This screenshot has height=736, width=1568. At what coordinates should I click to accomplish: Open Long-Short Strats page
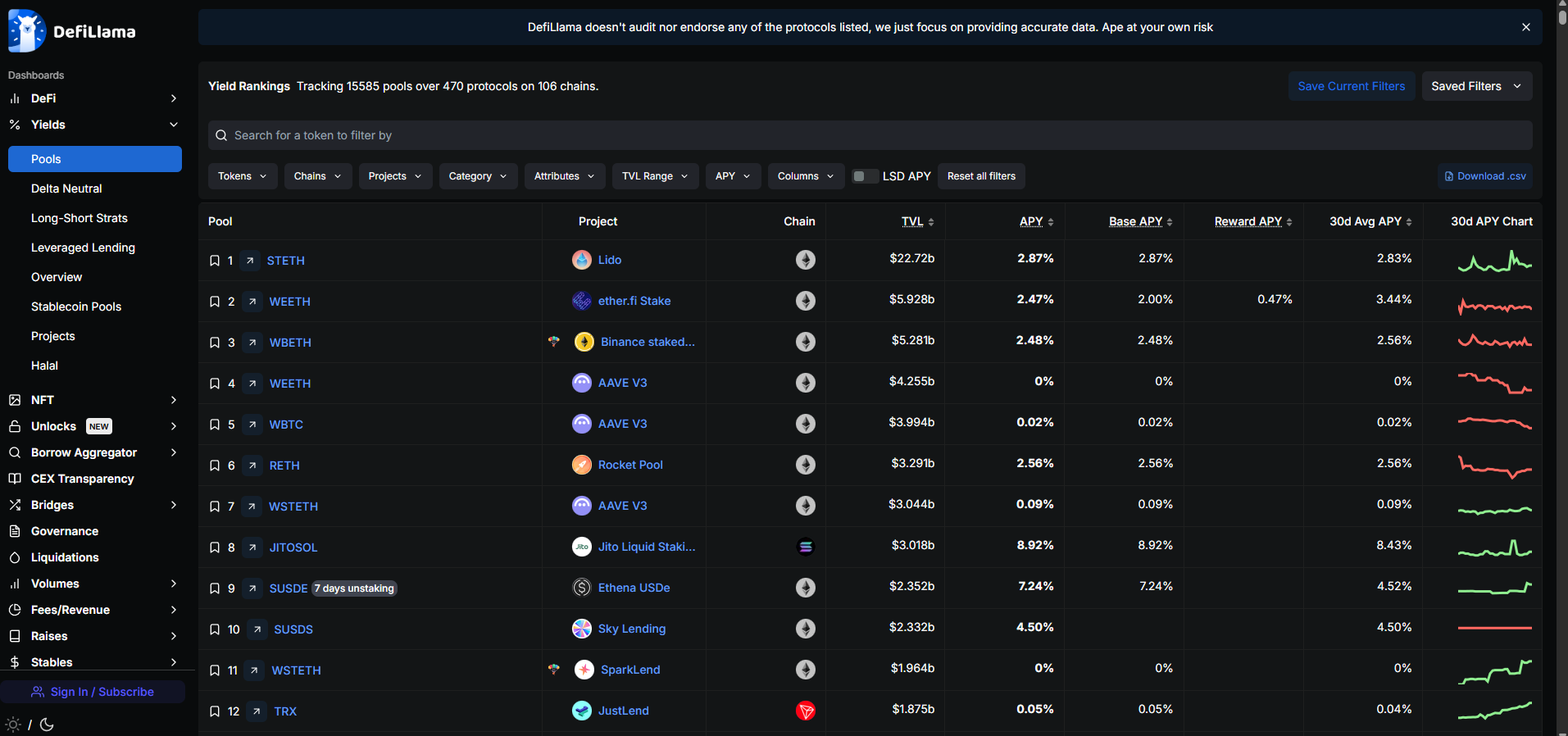coord(80,218)
